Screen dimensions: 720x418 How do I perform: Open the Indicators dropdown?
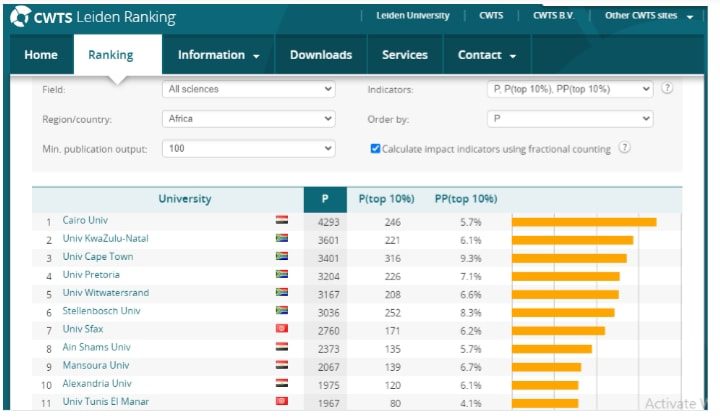pyautogui.click(x=570, y=89)
